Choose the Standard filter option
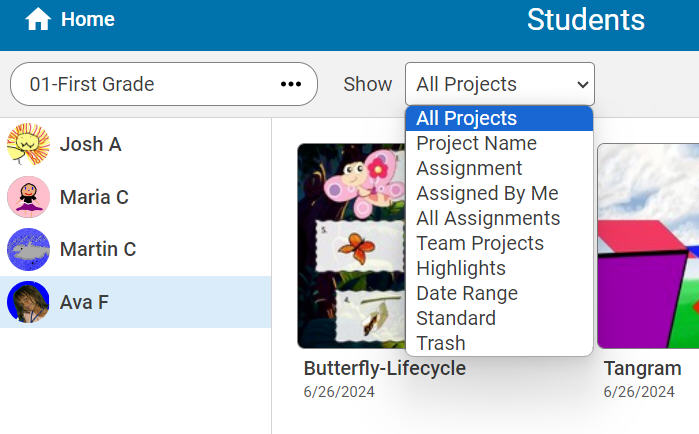Image resolution: width=699 pixels, height=434 pixels. pyautogui.click(x=499, y=318)
